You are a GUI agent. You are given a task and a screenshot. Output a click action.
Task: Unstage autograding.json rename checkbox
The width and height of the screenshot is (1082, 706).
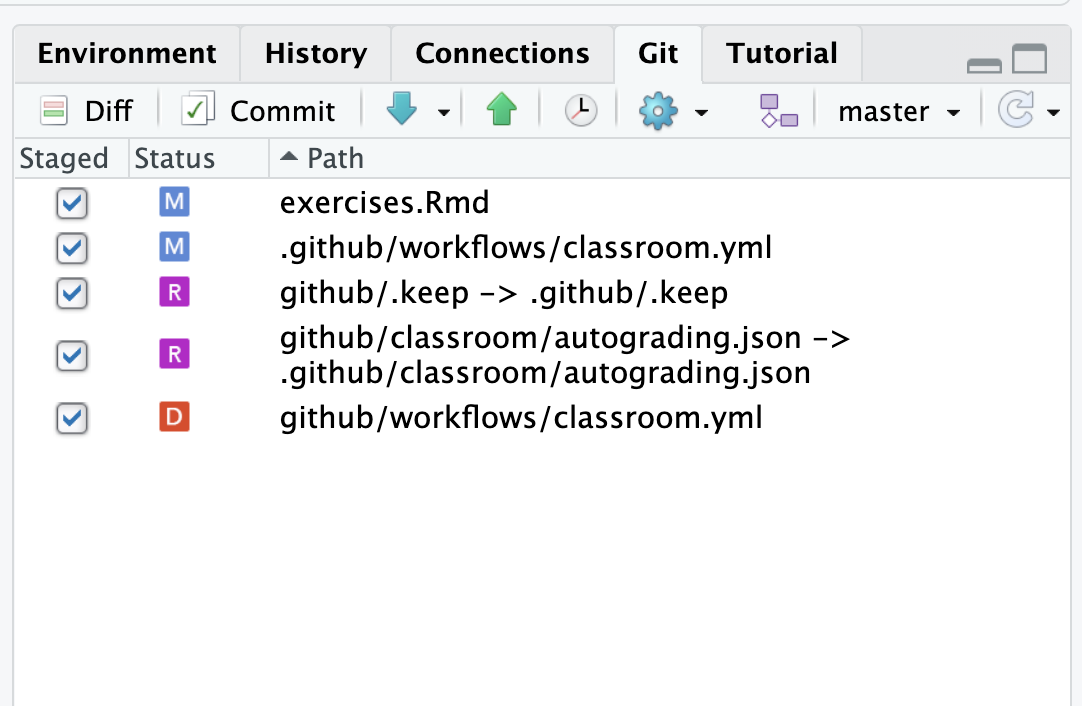pos(72,355)
